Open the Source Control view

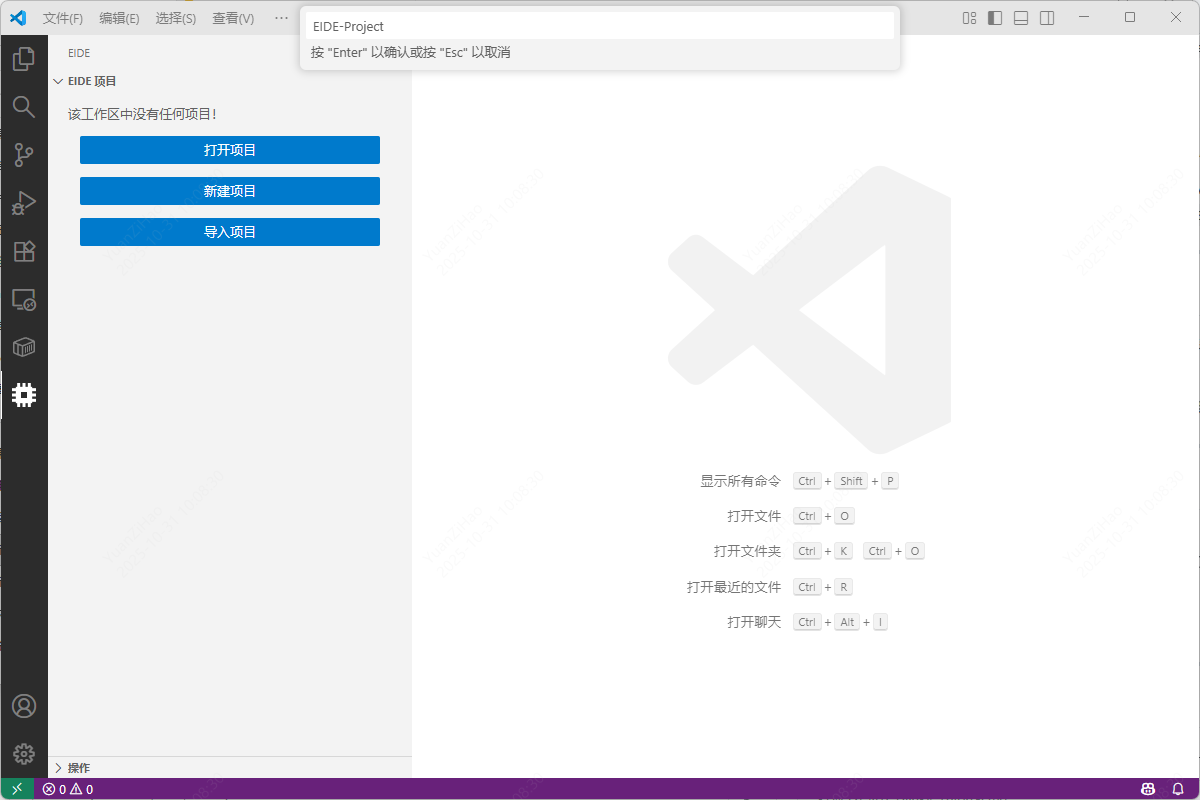pyautogui.click(x=24, y=154)
